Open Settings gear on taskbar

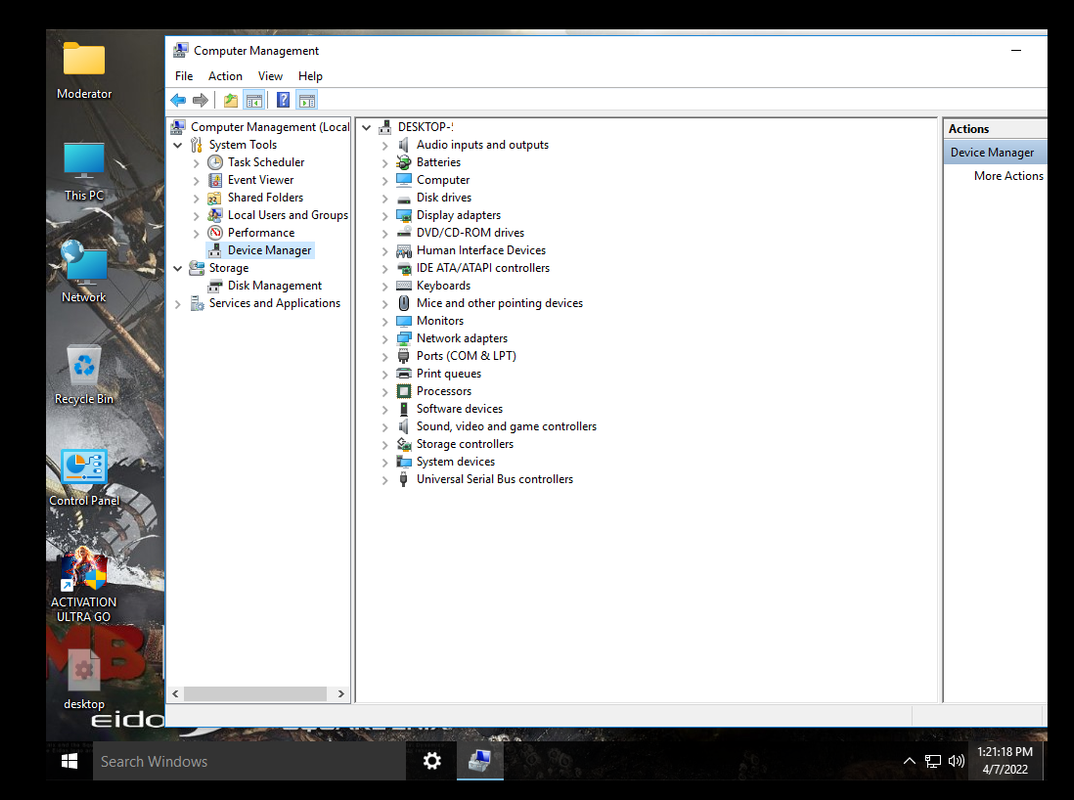(x=432, y=761)
